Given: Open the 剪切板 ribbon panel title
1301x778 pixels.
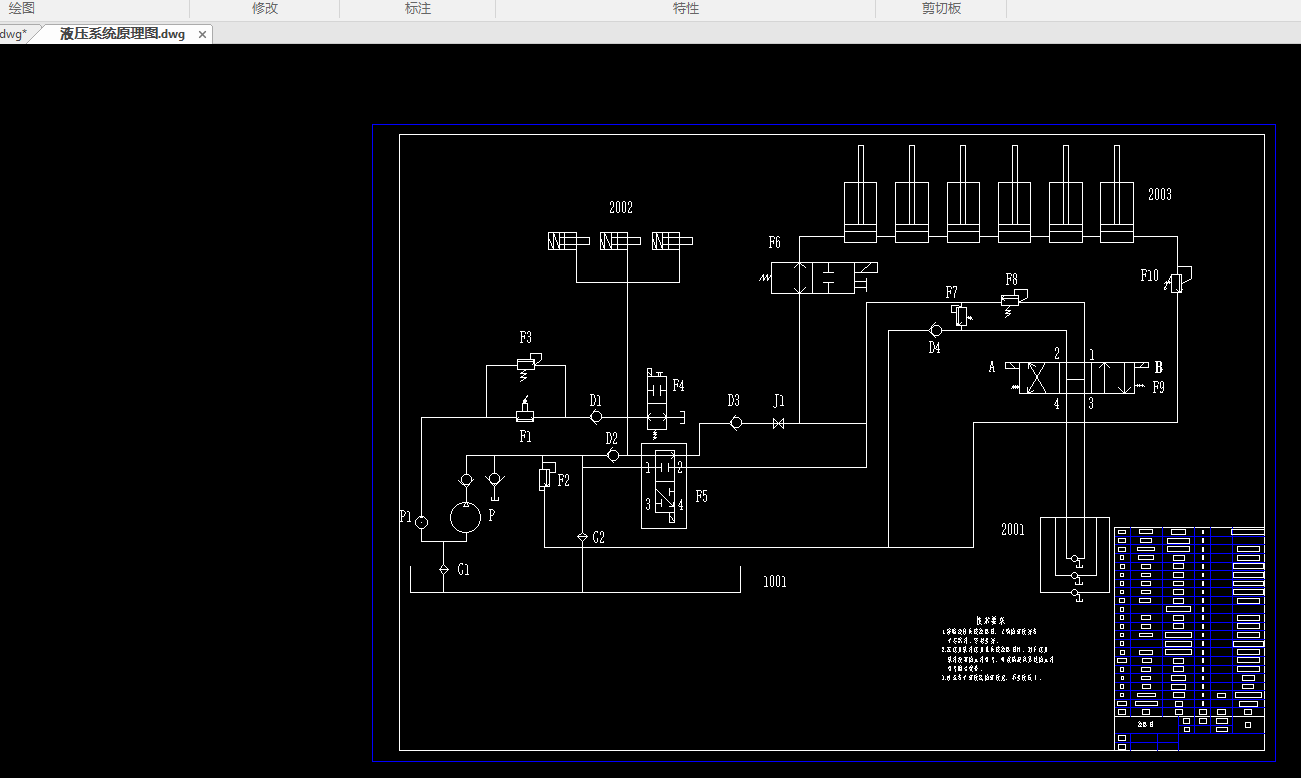Looking at the screenshot, I should click(x=941, y=8).
